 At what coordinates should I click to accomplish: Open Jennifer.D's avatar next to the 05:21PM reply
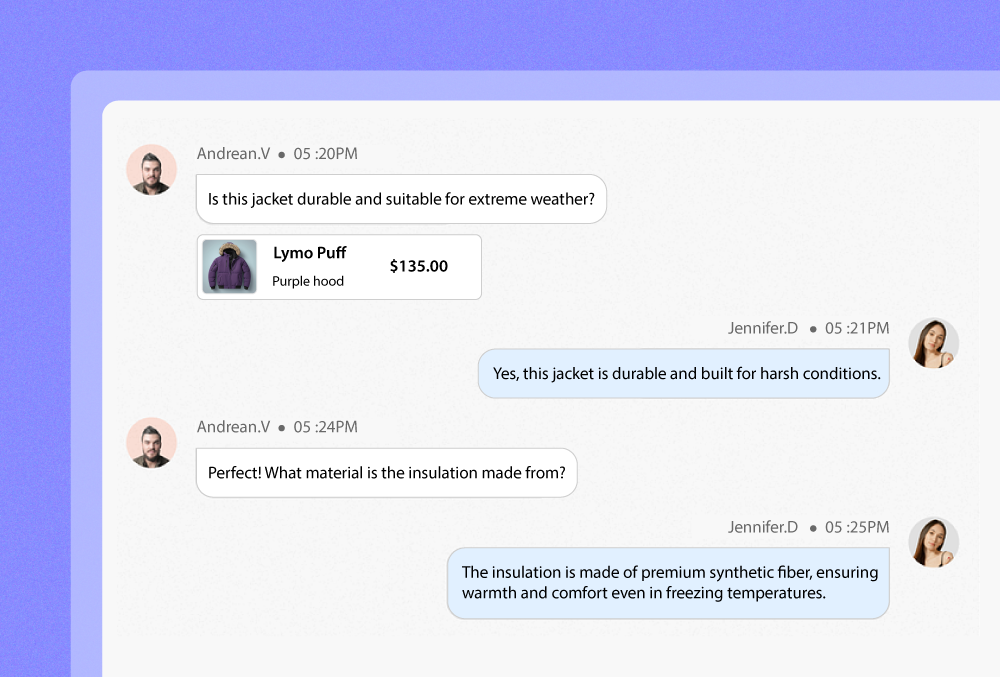click(933, 344)
